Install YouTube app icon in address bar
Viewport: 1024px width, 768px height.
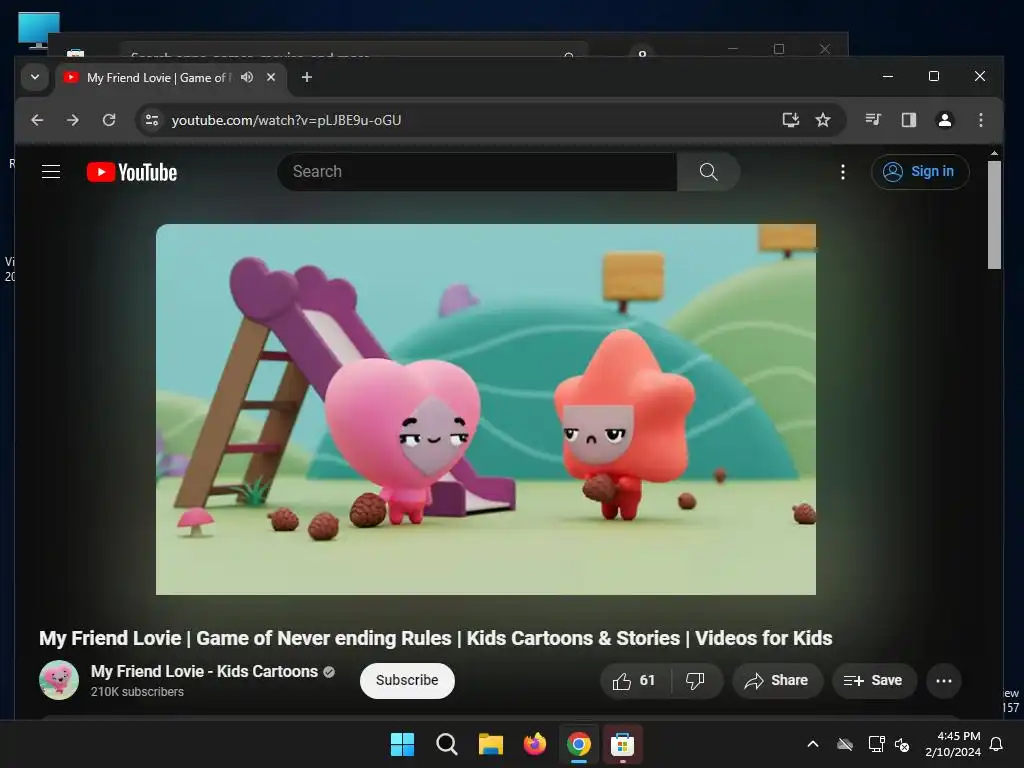pyautogui.click(x=790, y=120)
